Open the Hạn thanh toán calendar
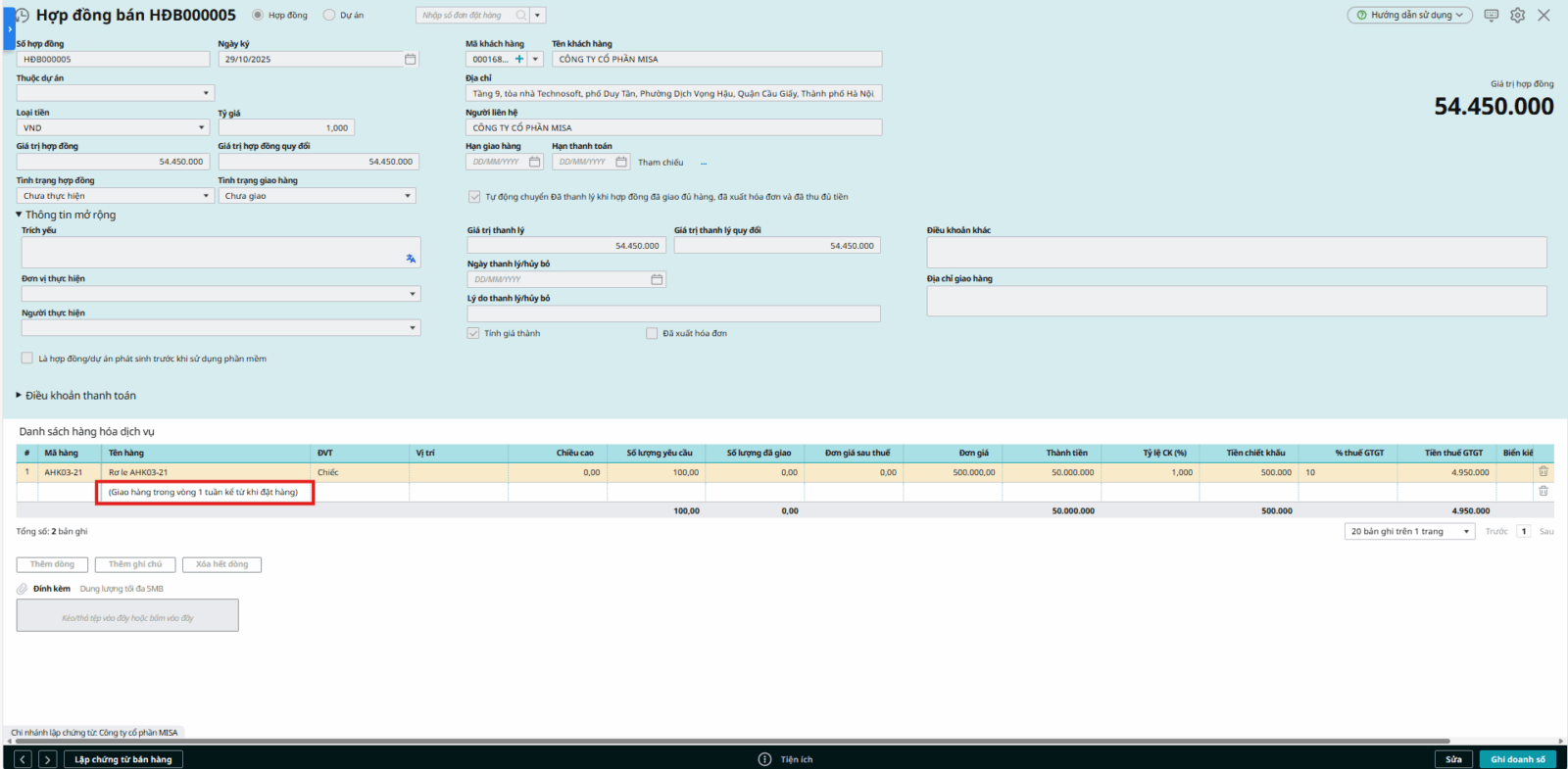 pyautogui.click(x=621, y=163)
